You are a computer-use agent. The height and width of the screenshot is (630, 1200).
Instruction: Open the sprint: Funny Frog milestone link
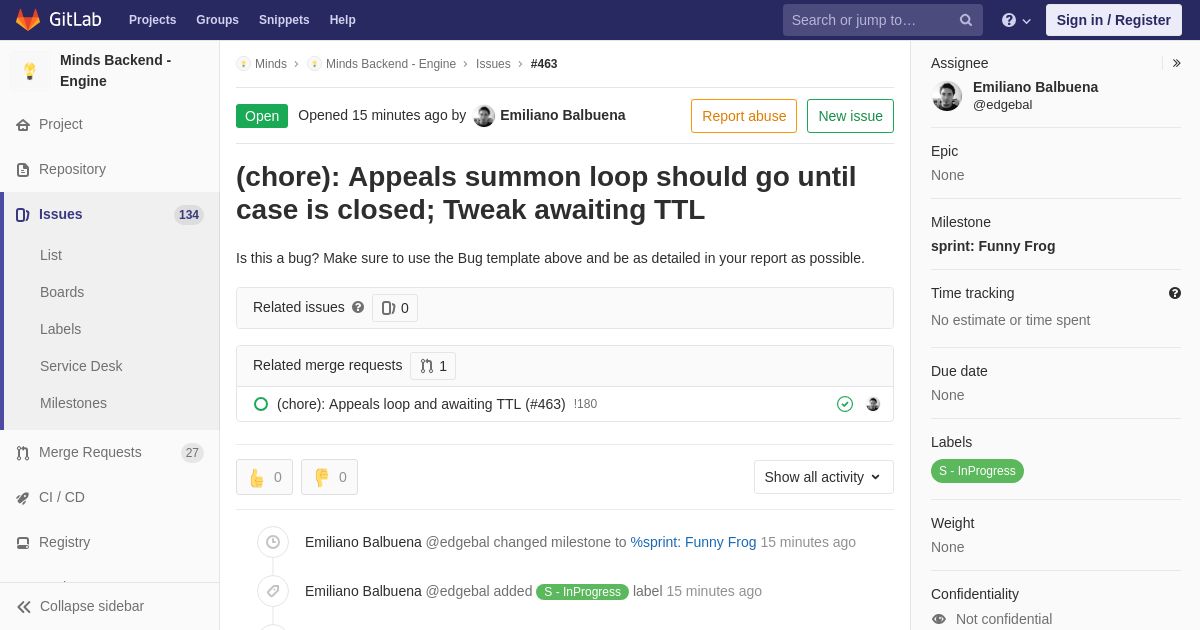[x=993, y=246]
